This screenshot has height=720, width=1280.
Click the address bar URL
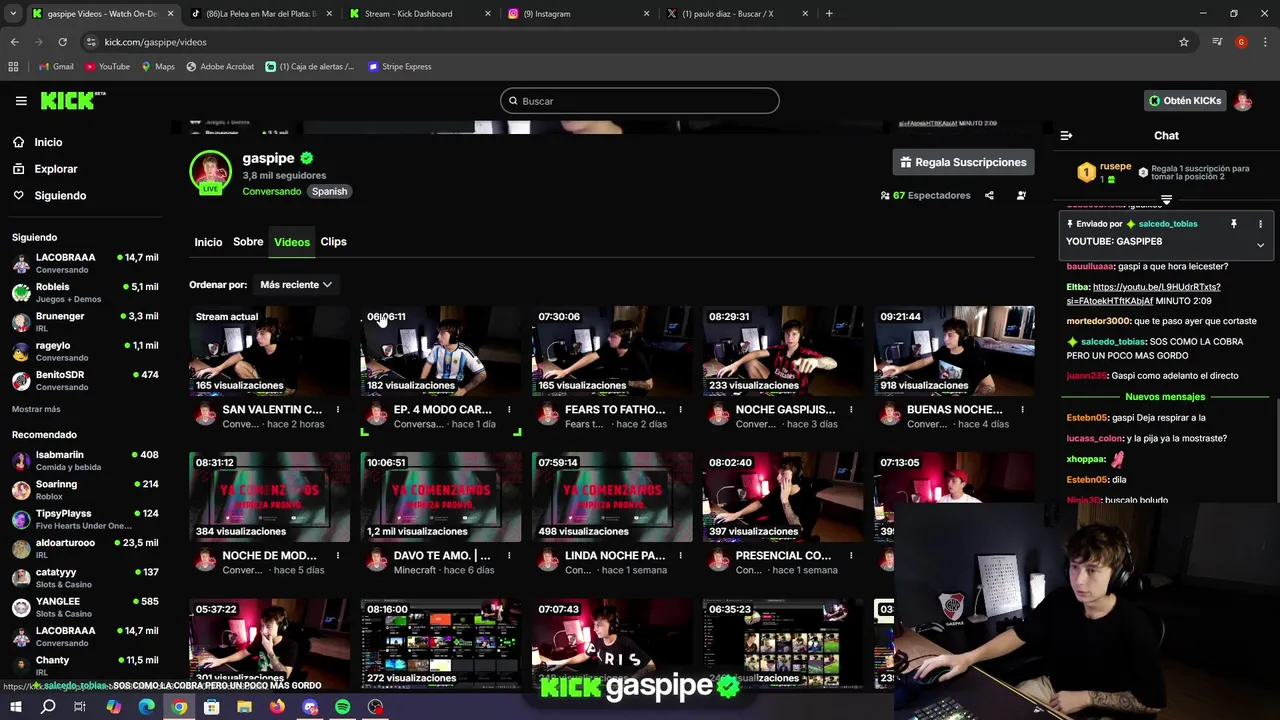pos(155,42)
